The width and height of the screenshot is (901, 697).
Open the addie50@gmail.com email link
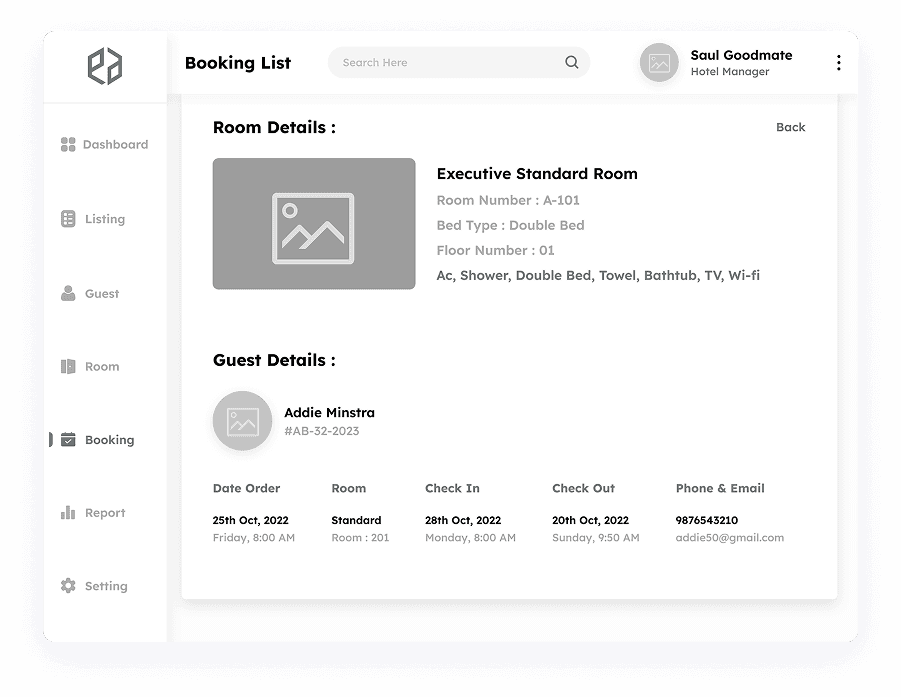730,537
